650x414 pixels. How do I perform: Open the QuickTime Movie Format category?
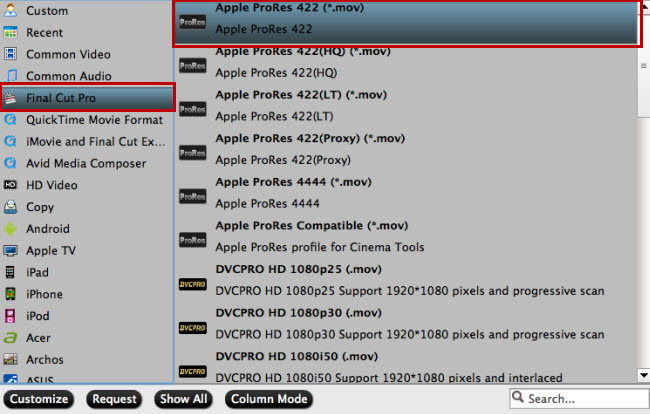pyautogui.click(x=95, y=120)
